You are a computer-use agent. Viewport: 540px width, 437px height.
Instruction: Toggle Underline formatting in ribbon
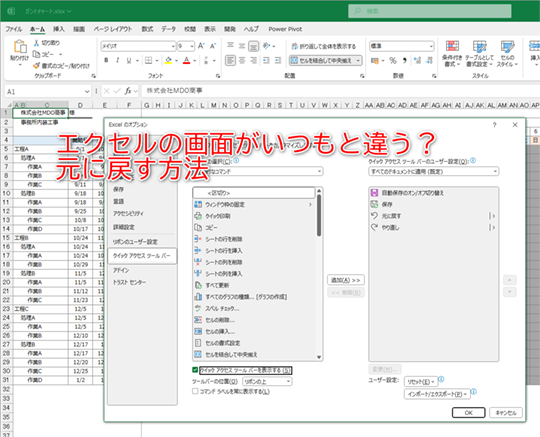pyautogui.click(x=129, y=60)
